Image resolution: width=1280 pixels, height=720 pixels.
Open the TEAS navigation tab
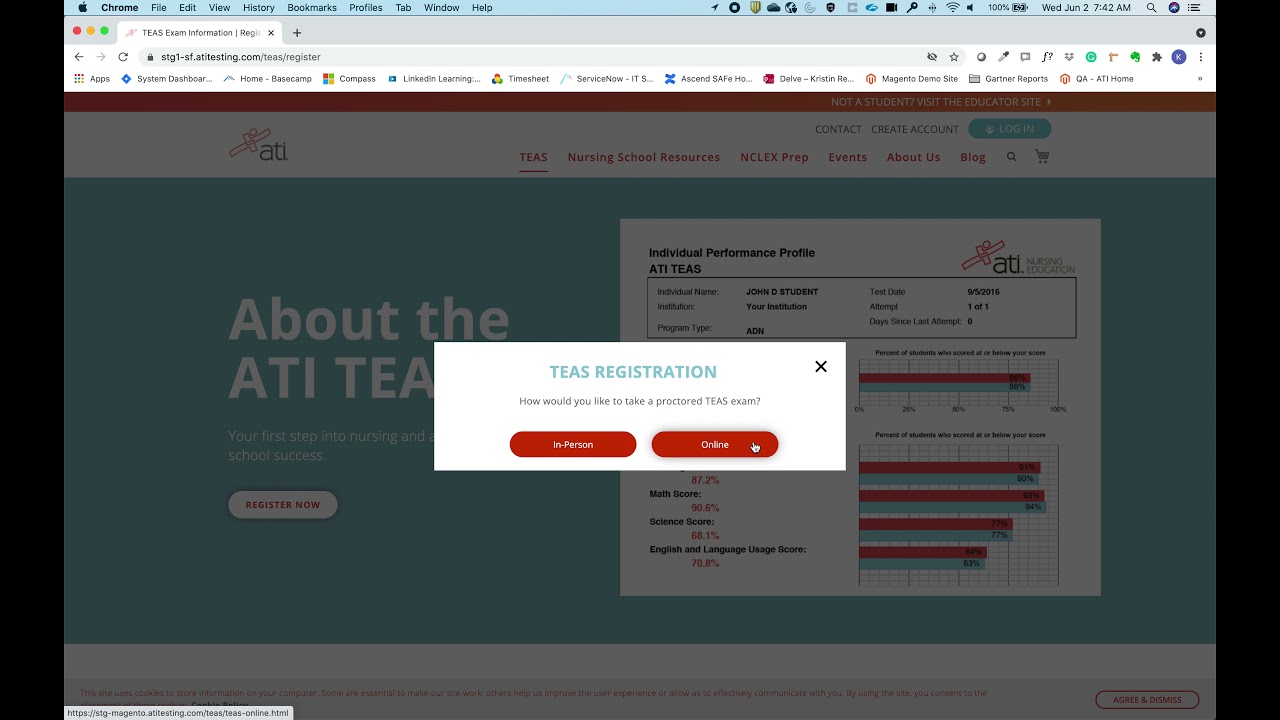pyautogui.click(x=533, y=157)
